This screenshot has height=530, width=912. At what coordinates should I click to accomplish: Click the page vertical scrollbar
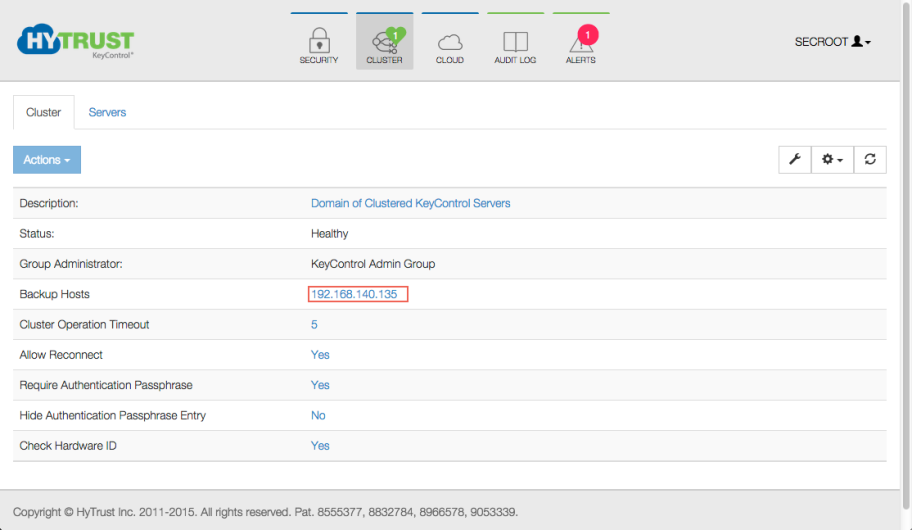pyautogui.click(x=907, y=254)
